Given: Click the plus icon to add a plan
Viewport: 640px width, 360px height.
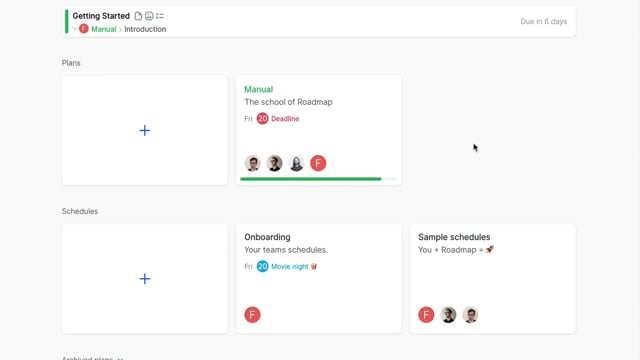Looking at the screenshot, I should 145,131.
